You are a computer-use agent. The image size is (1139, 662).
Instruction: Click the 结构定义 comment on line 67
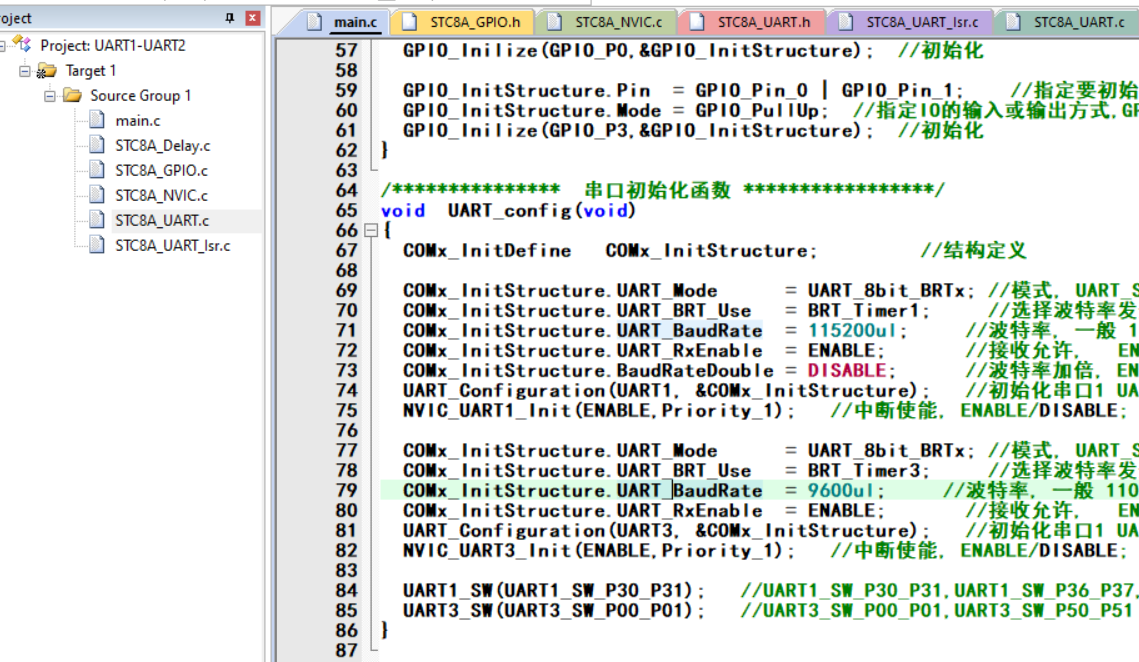coord(984,251)
